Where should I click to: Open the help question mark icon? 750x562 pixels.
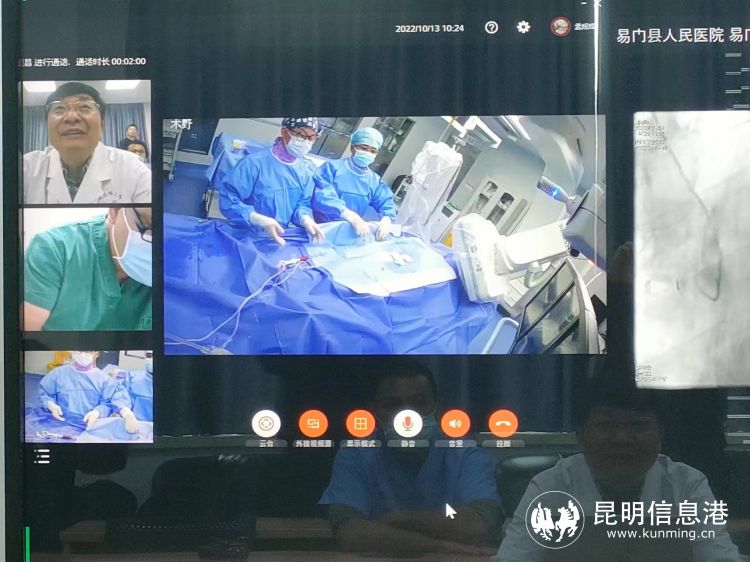[491, 28]
